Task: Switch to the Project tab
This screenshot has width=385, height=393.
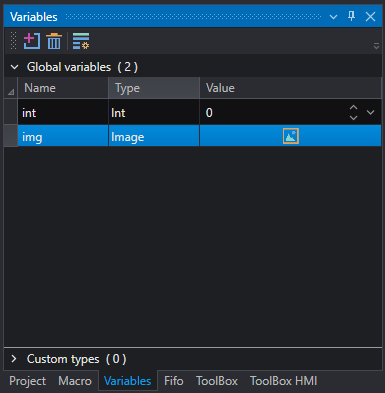Action: click(x=28, y=381)
